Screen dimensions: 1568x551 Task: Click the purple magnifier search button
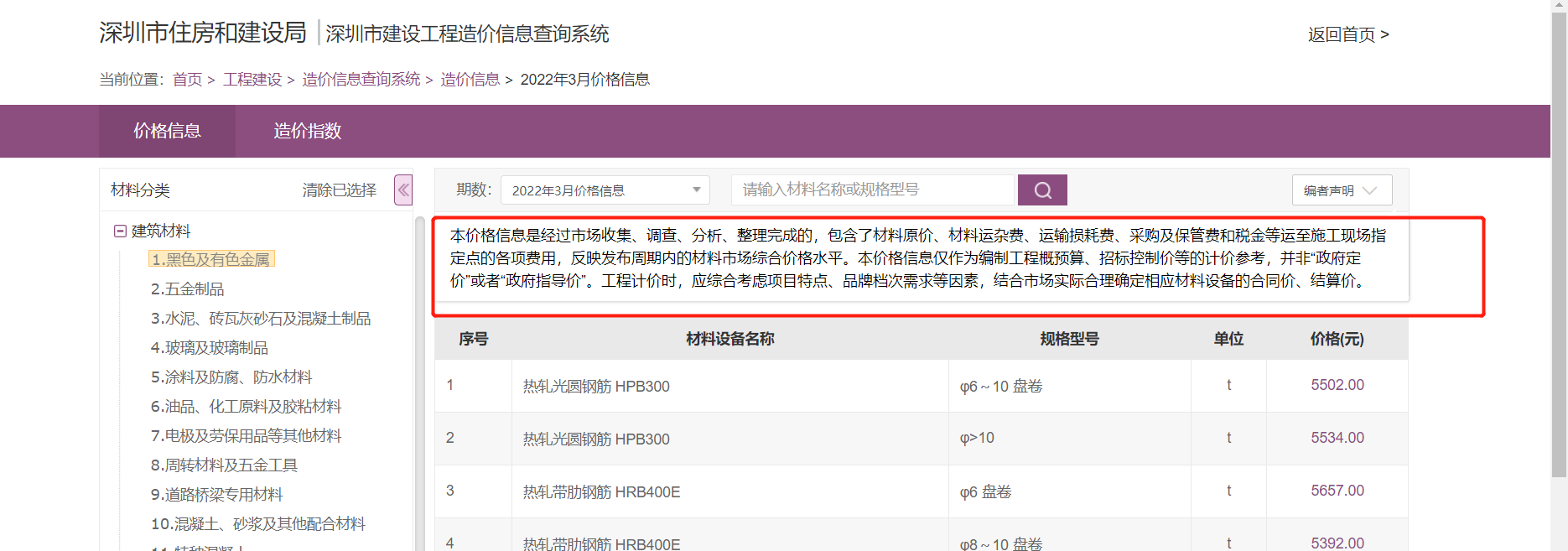pos(1042,190)
